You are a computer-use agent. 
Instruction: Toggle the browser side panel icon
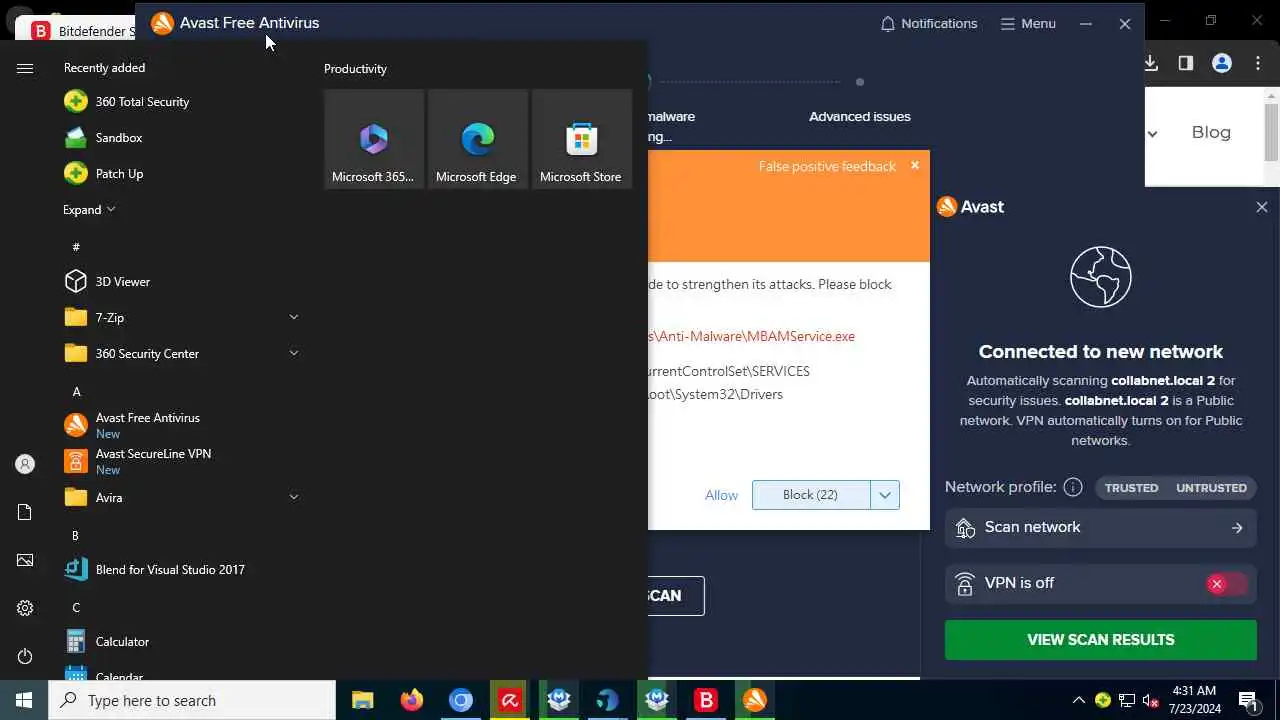point(1186,63)
